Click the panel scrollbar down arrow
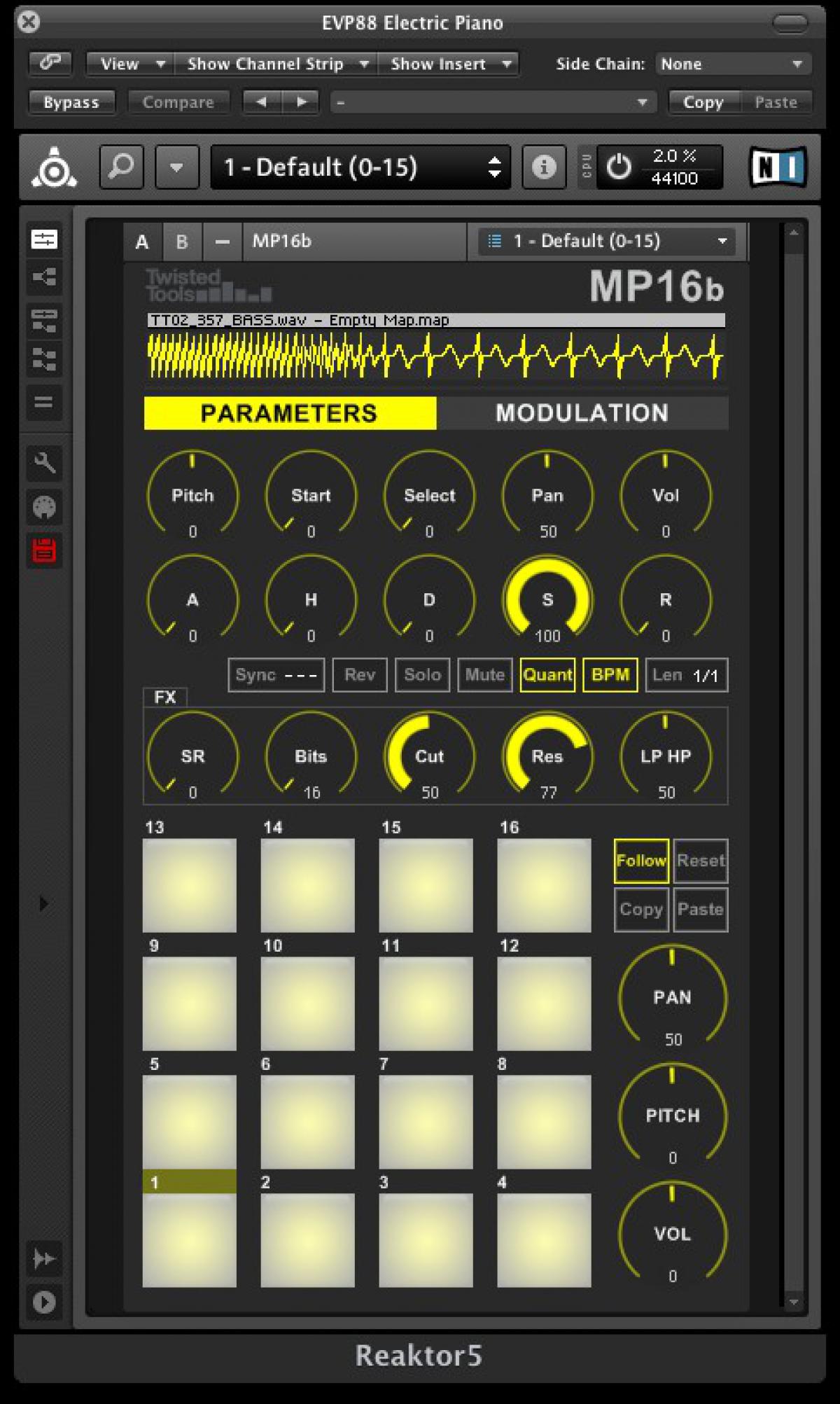This screenshot has width=840, height=1404. [793, 1302]
